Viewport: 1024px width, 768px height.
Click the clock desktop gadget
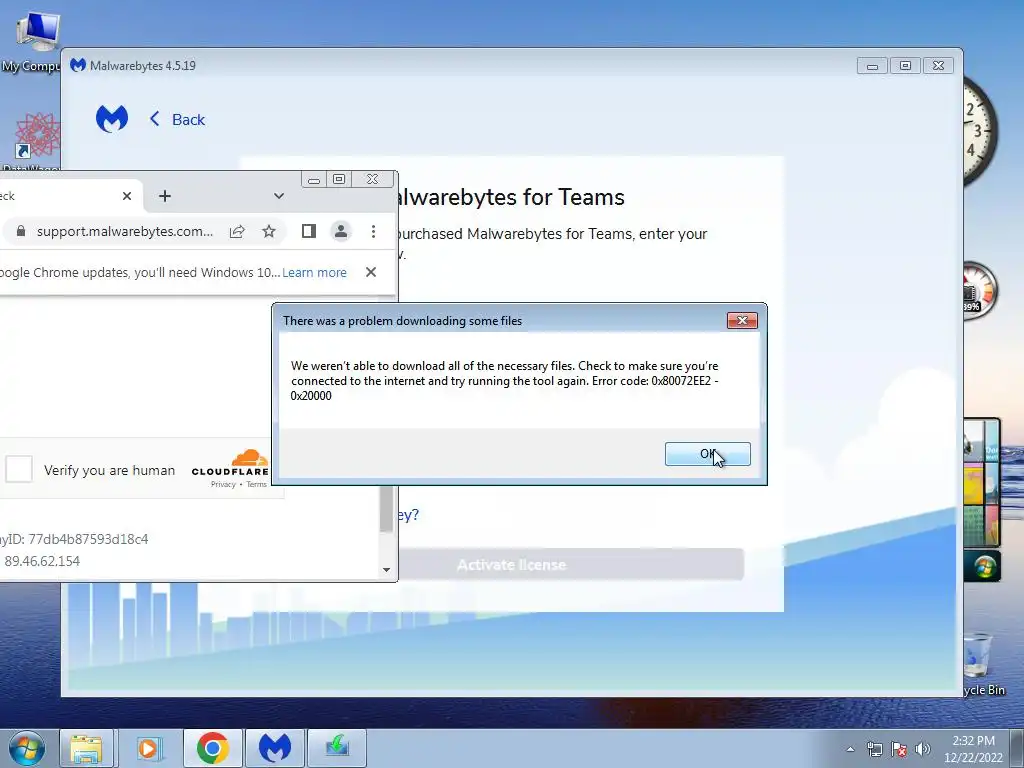(x=978, y=129)
